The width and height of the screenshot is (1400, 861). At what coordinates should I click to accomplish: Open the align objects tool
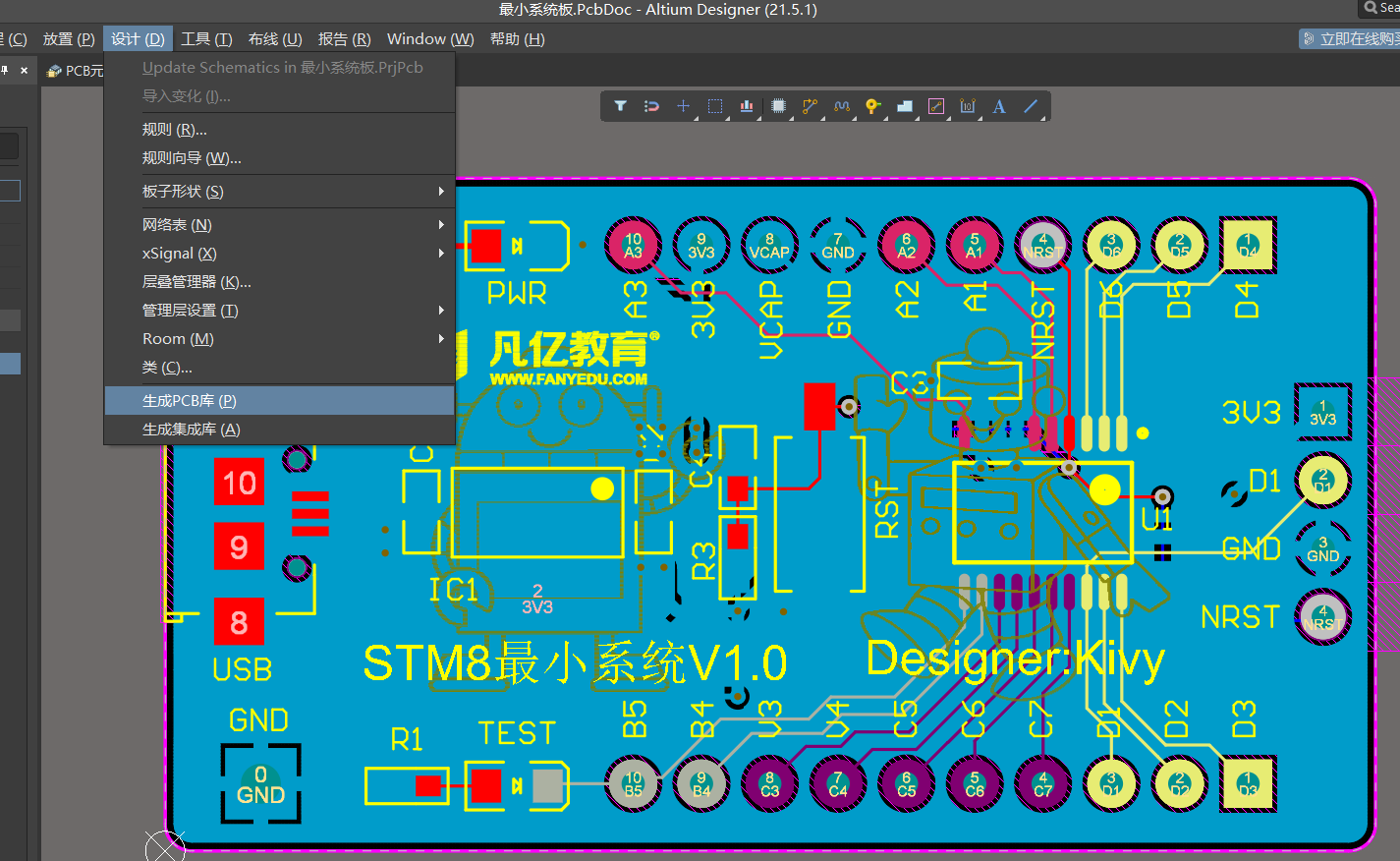(747, 106)
